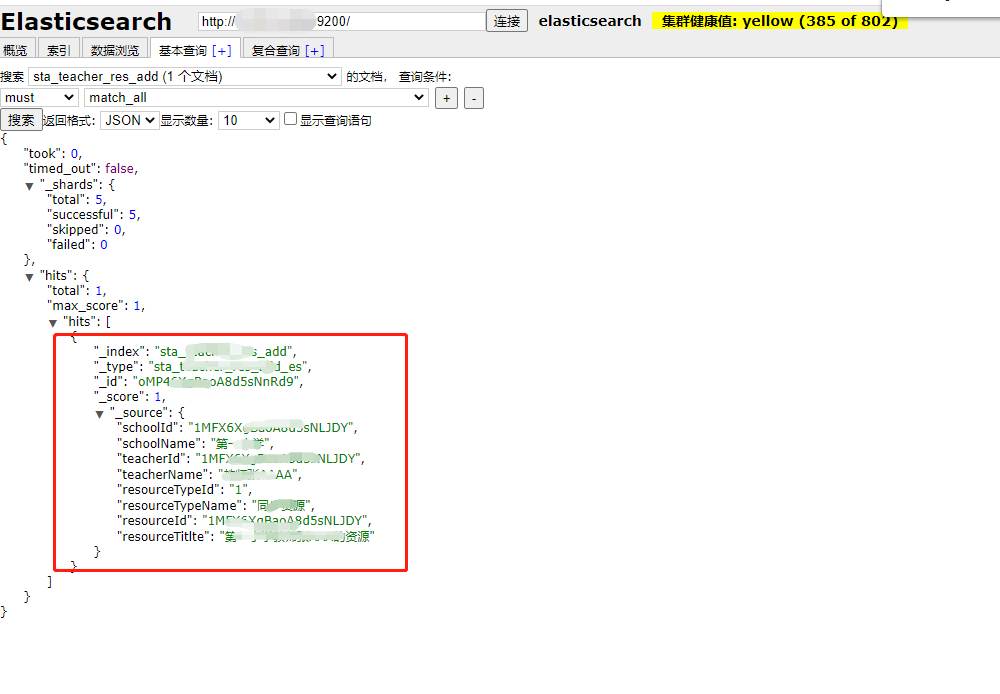Click the "_id" value line
The width and height of the screenshot is (1000, 694).
coord(198,381)
